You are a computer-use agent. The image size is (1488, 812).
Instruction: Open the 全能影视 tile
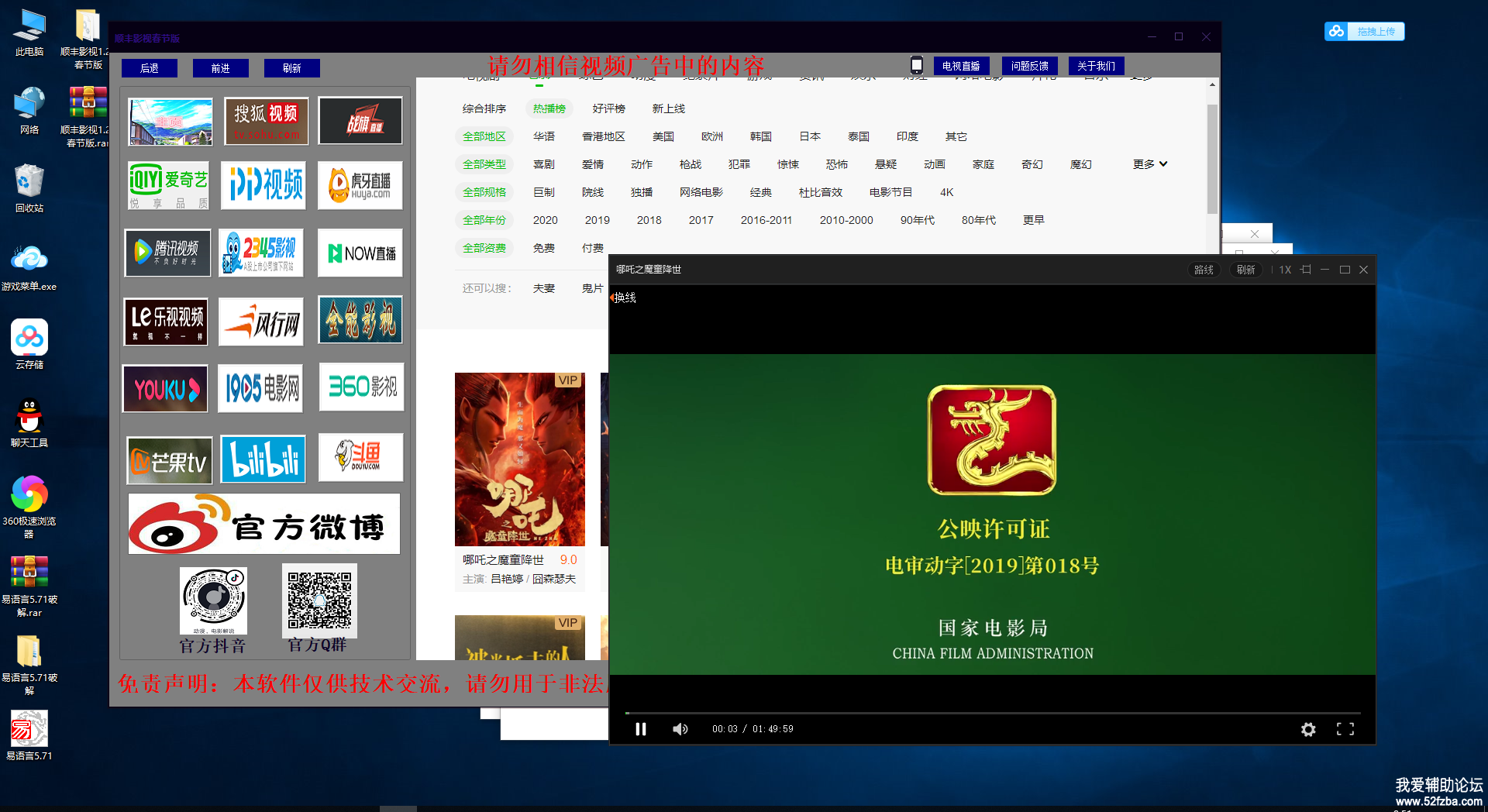coord(360,320)
